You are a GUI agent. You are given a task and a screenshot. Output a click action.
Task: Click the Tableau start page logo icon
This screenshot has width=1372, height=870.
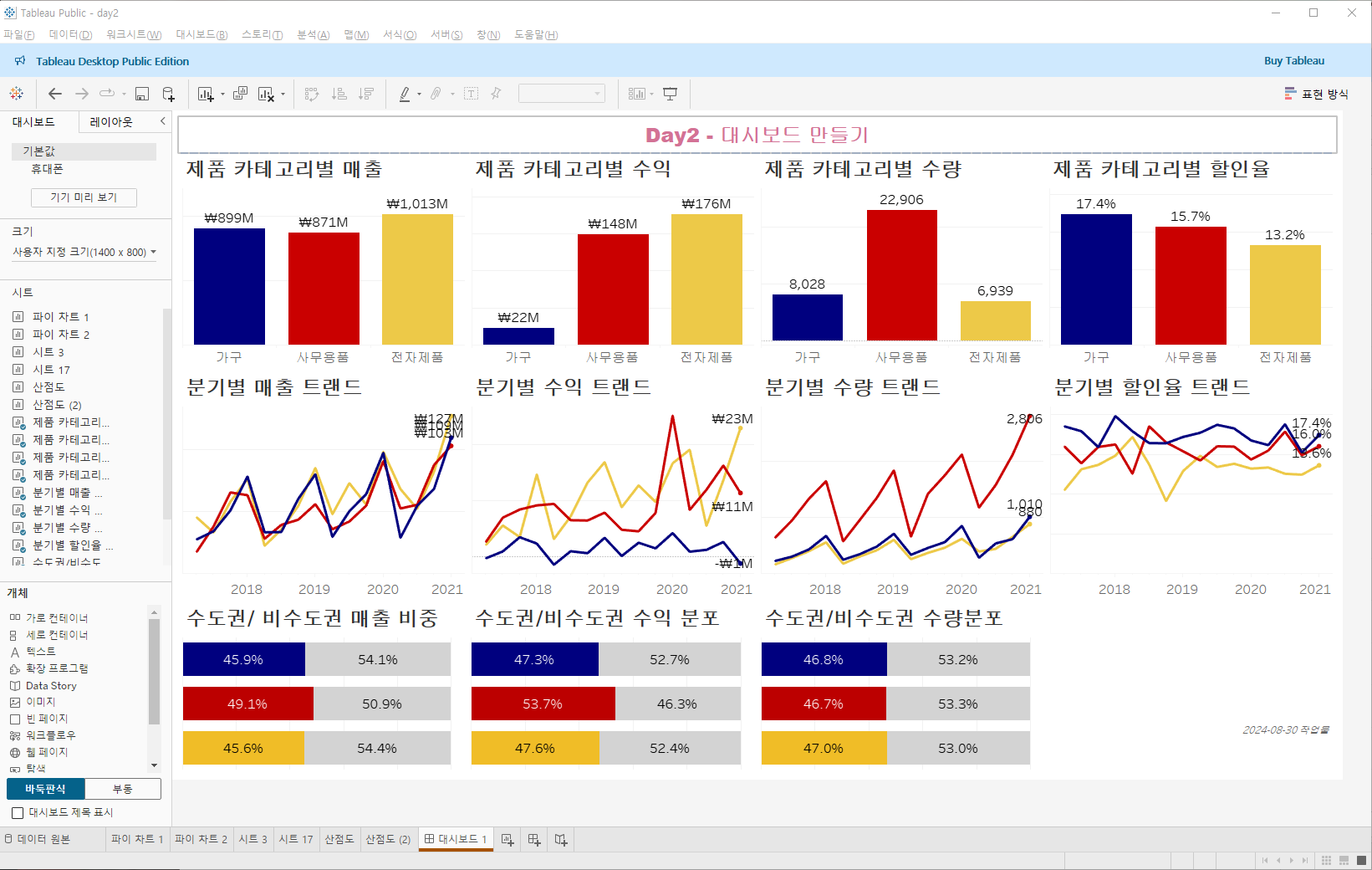click(x=17, y=94)
